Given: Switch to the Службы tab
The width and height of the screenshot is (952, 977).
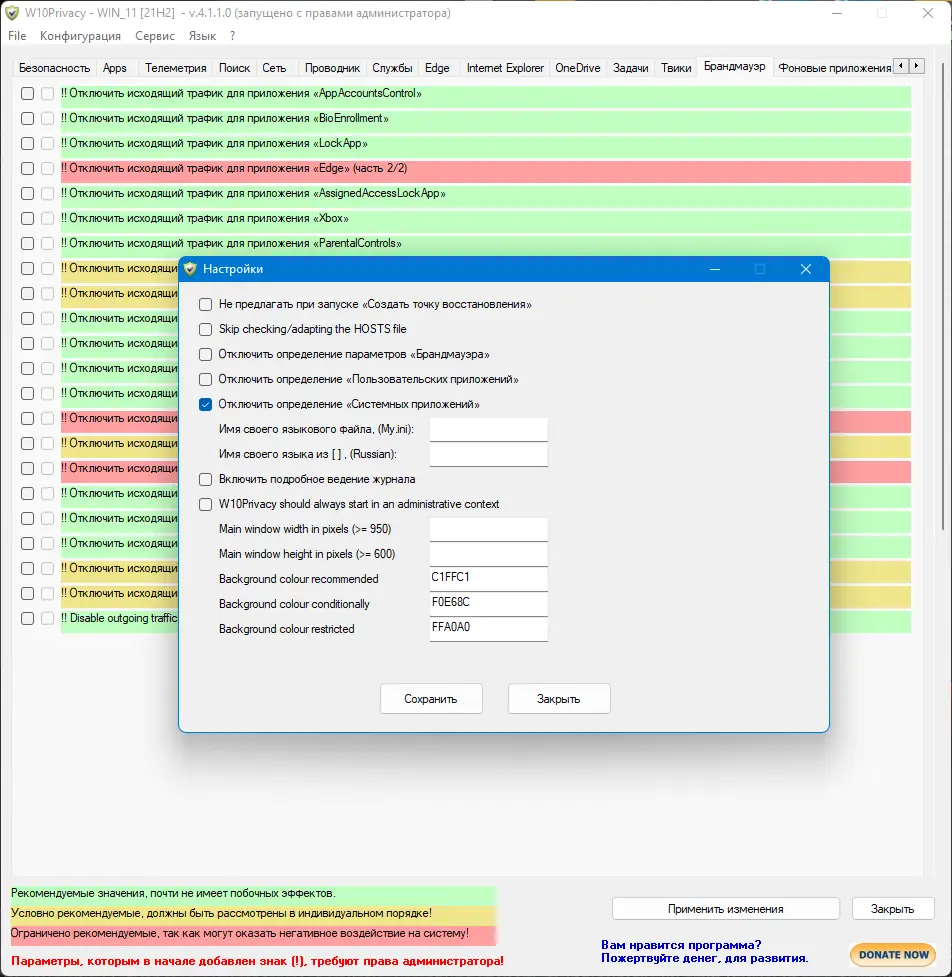Looking at the screenshot, I should pyautogui.click(x=393, y=68).
